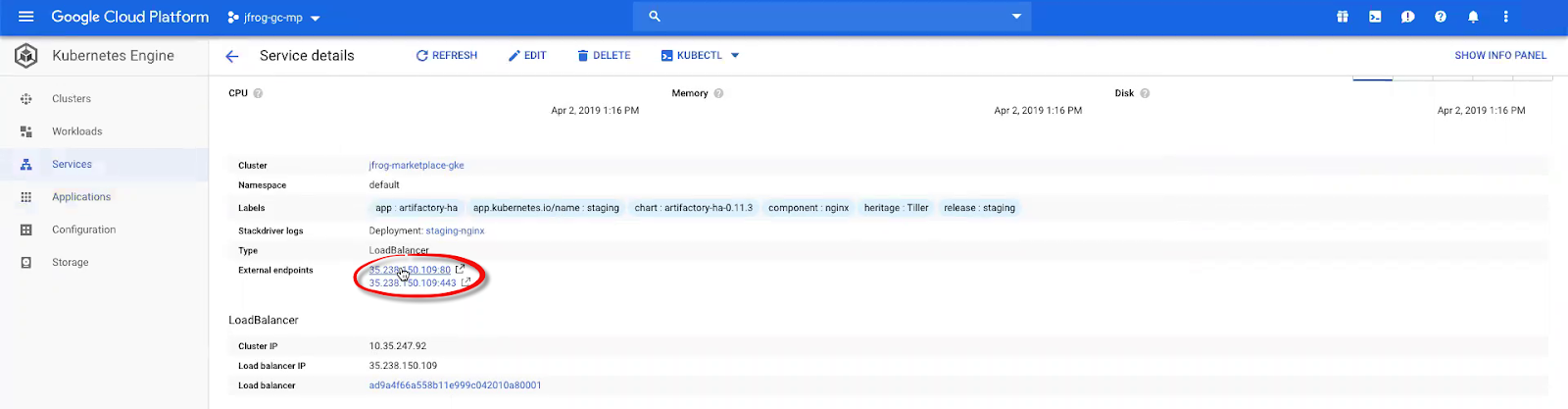Expand the jfrog-gc-mp project selector
This screenshot has width=1568, height=409.
pyautogui.click(x=274, y=18)
